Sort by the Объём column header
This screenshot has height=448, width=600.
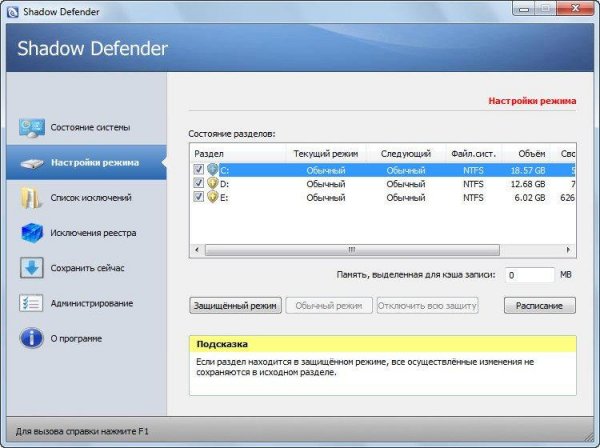click(x=527, y=154)
